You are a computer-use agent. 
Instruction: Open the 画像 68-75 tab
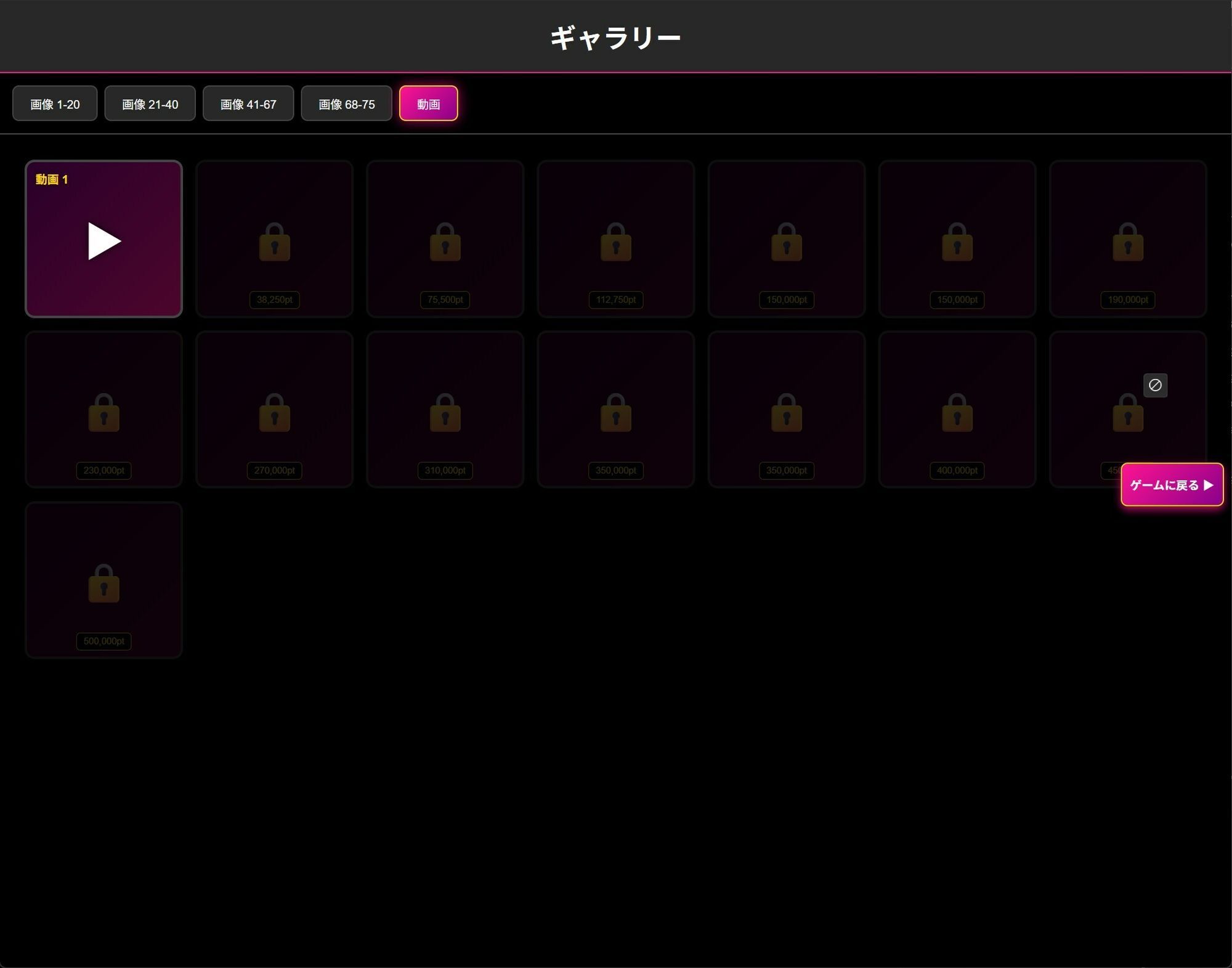click(x=346, y=104)
